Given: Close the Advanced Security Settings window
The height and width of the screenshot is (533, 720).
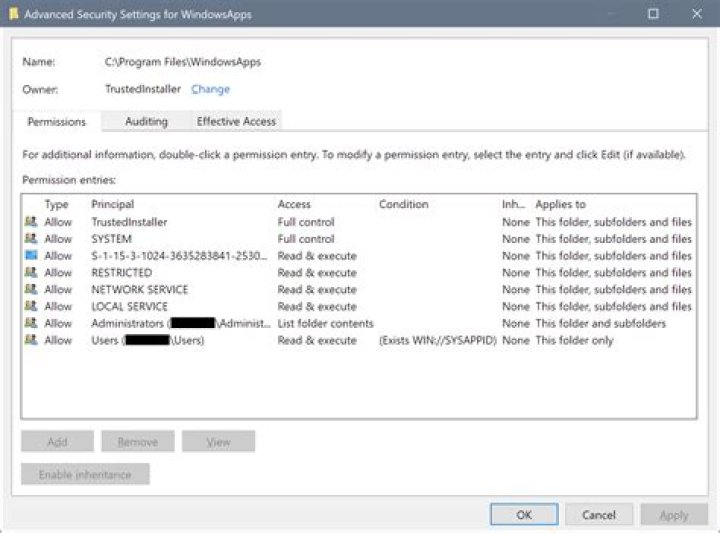Looking at the screenshot, I should 697,14.
